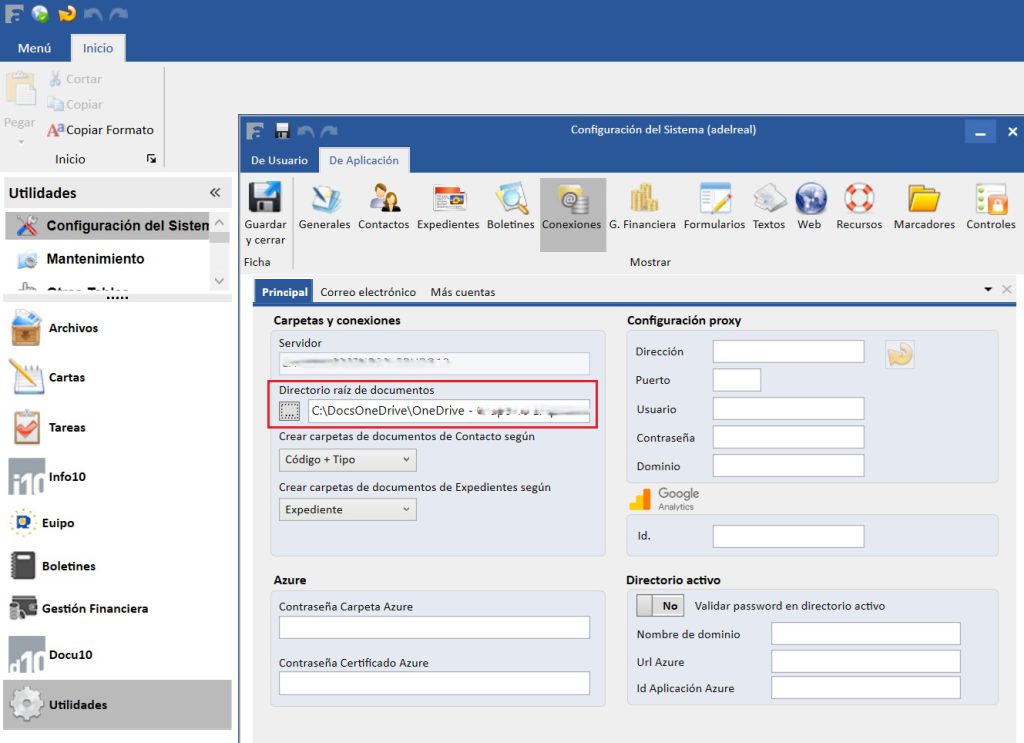Toggle Validar password en directorio activo switch

pos(659,606)
